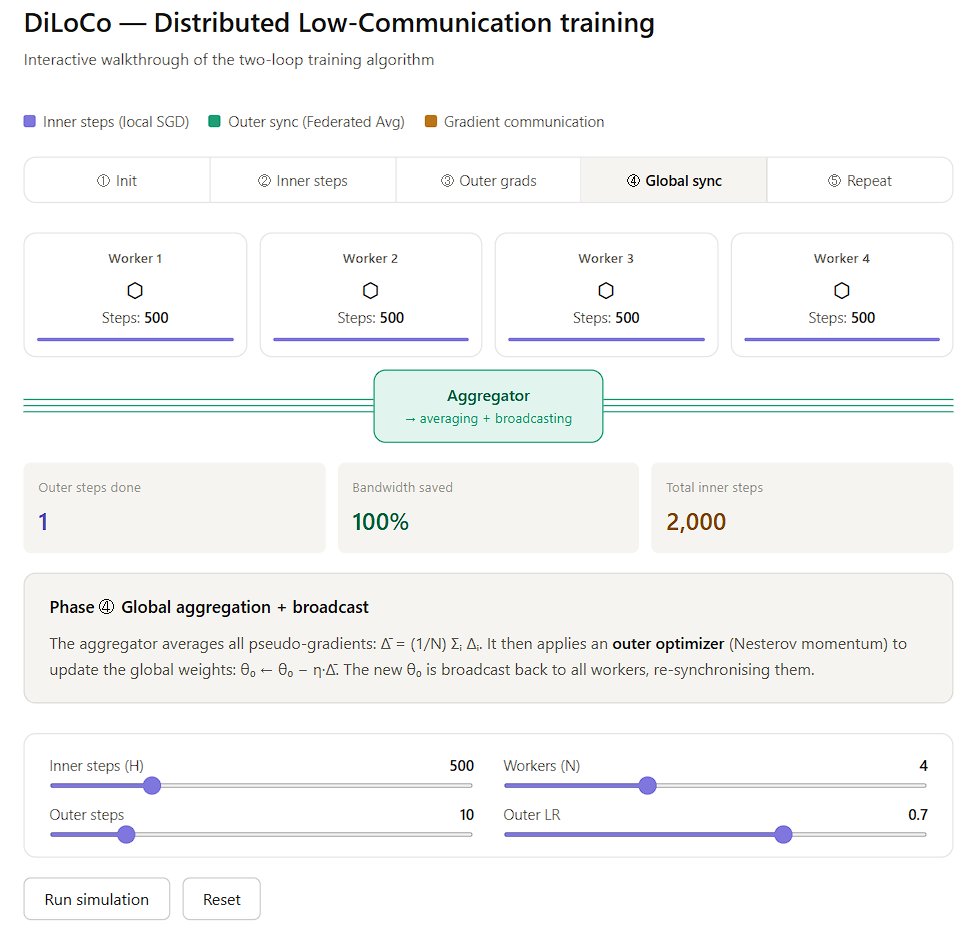Click the Bandwidth saved 100% value

(381, 522)
